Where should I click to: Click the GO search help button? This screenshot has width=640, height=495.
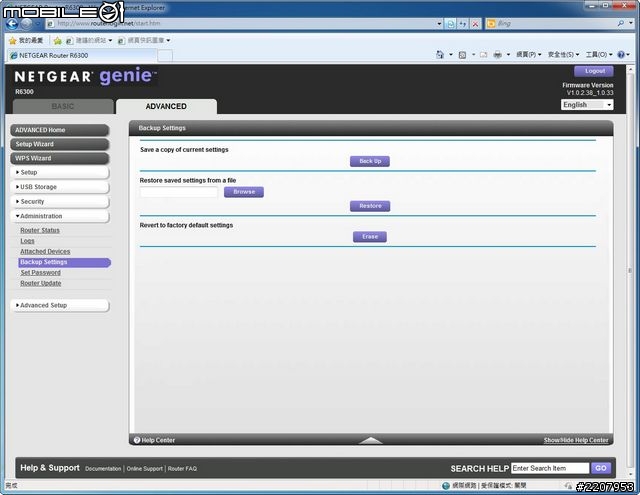point(601,468)
